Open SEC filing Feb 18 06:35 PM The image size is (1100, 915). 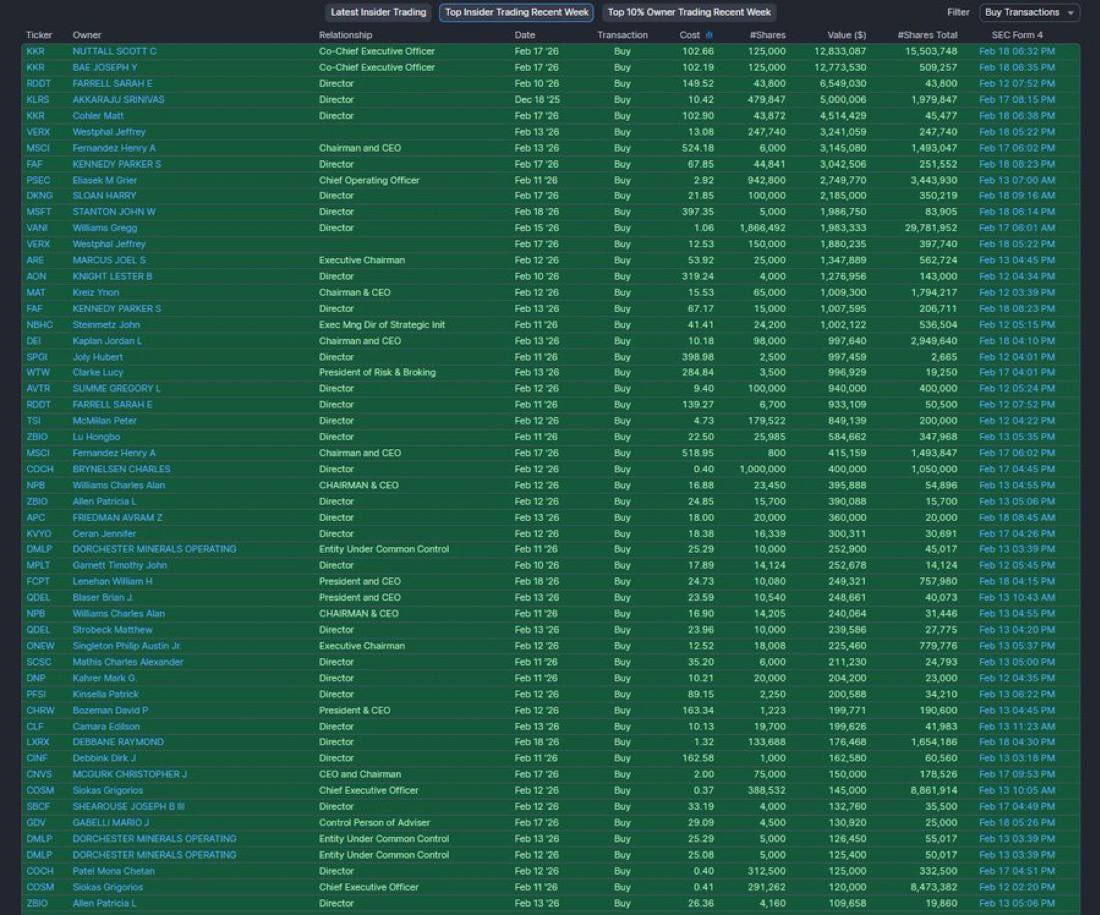click(1017, 67)
